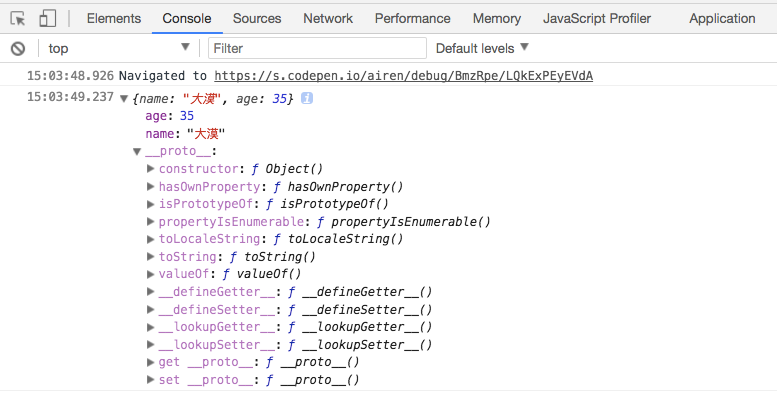Expand the toLocaleString function entry
The image size is (777, 395).
(151, 239)
